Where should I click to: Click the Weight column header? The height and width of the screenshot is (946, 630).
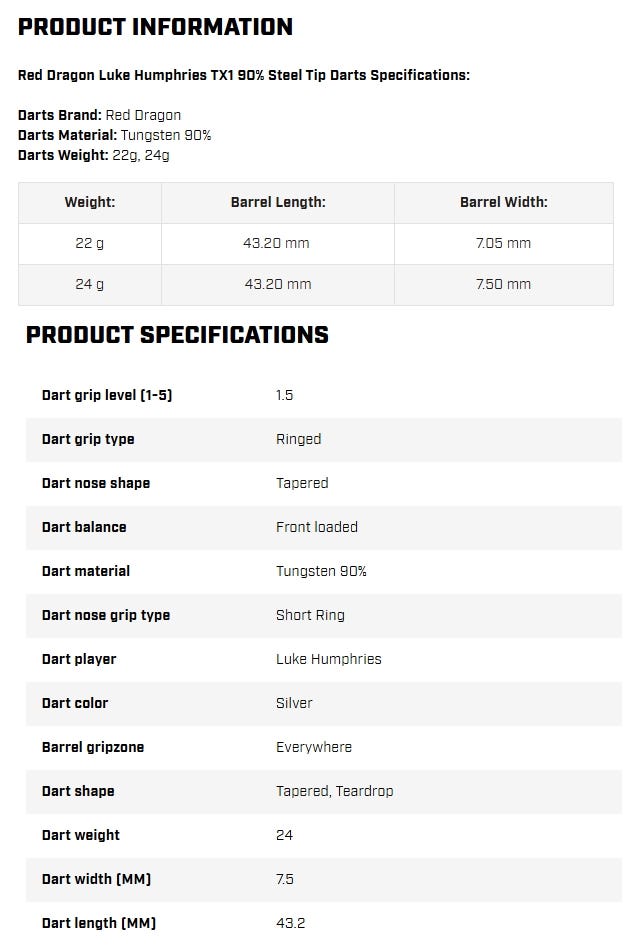tap(90, 202)
